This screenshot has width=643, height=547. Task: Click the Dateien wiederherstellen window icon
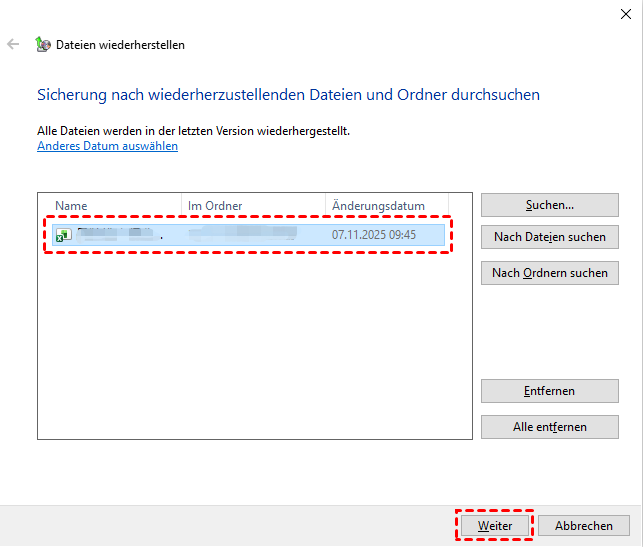(x=43, y=44)
